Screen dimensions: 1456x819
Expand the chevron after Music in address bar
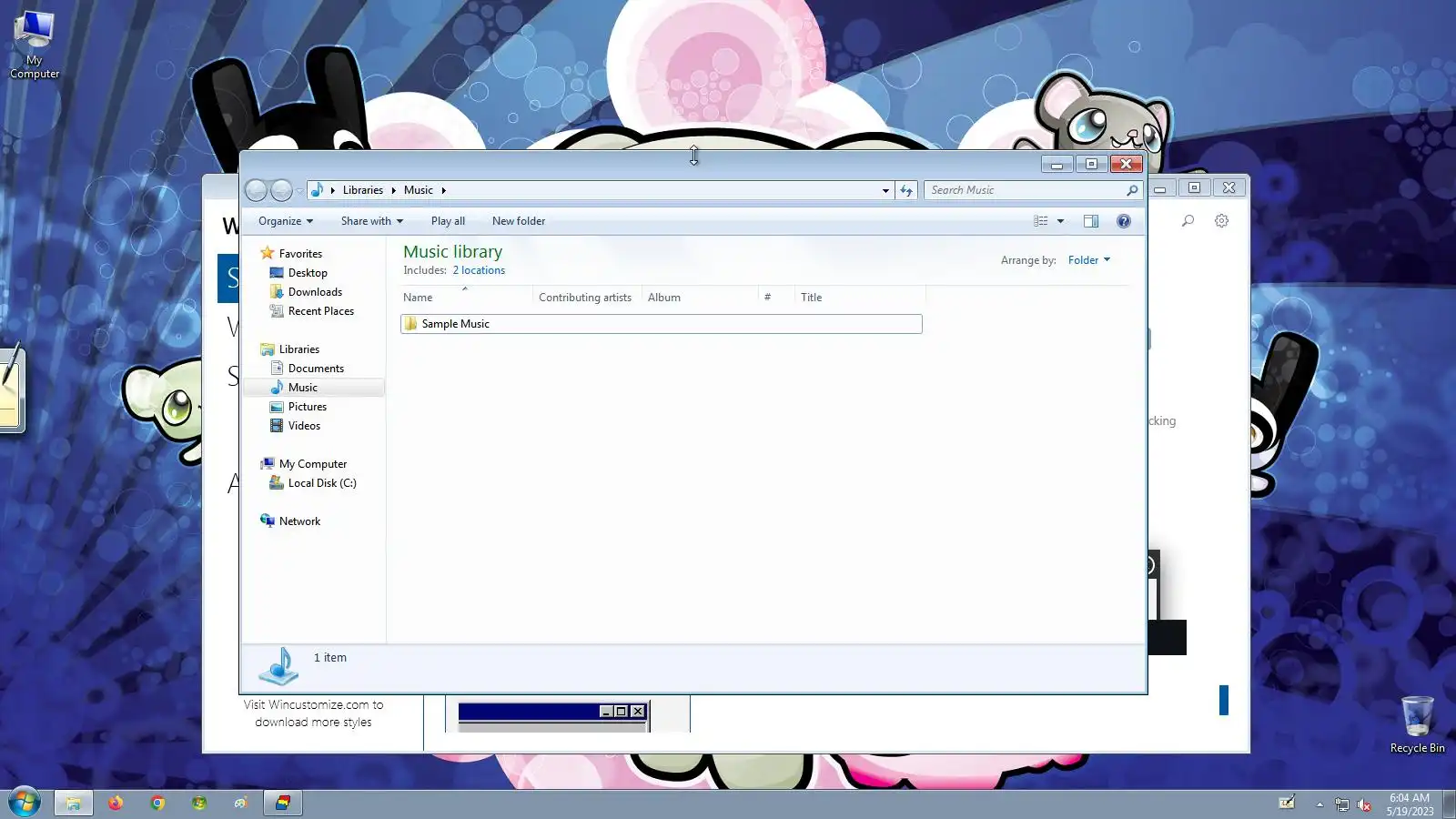point(444,190)
